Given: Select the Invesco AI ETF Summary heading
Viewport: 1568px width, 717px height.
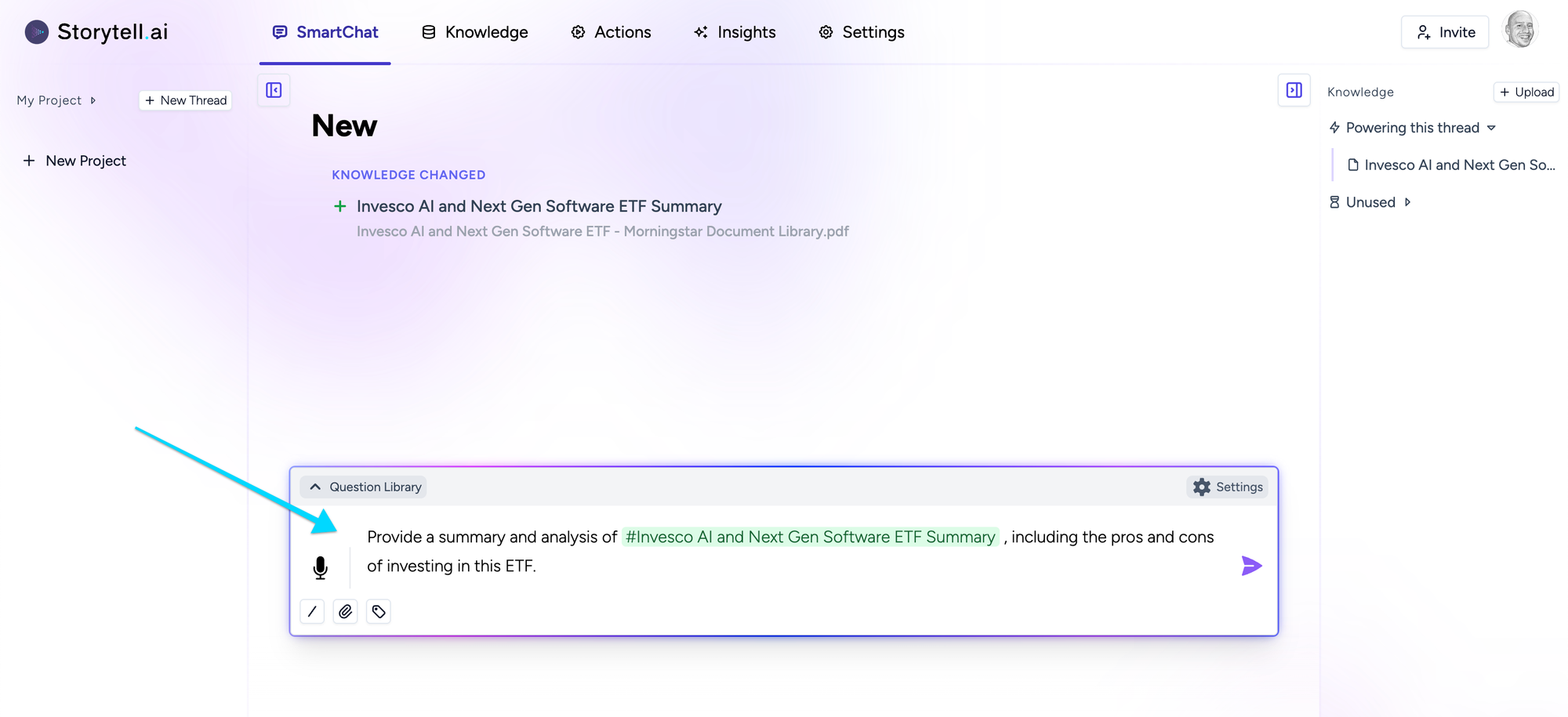Looking at the screenshot, I should [x=539, y=206].
